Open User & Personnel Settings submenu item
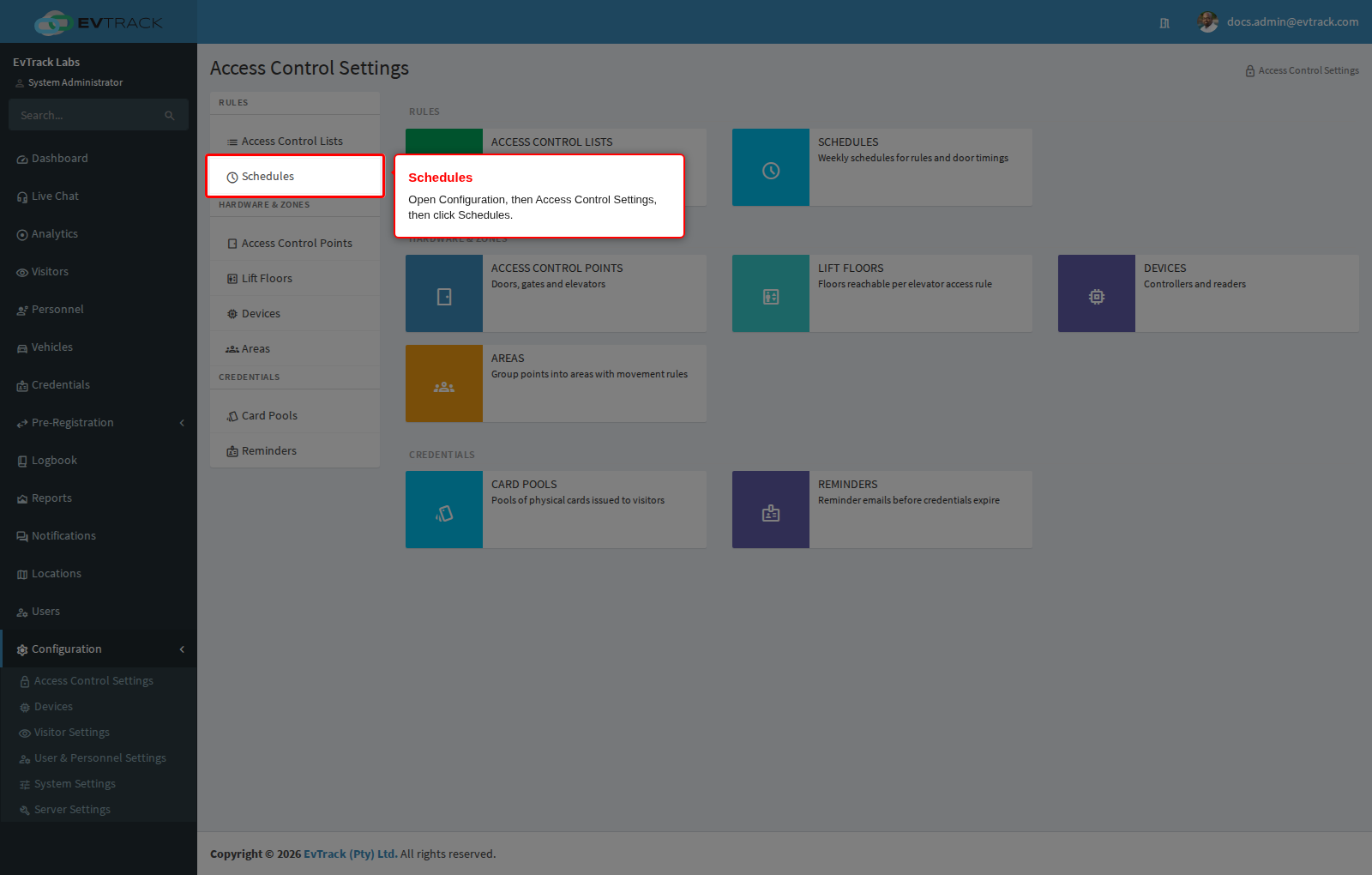The height and width of the screenshot is (875, 1372). pos(99,758)
